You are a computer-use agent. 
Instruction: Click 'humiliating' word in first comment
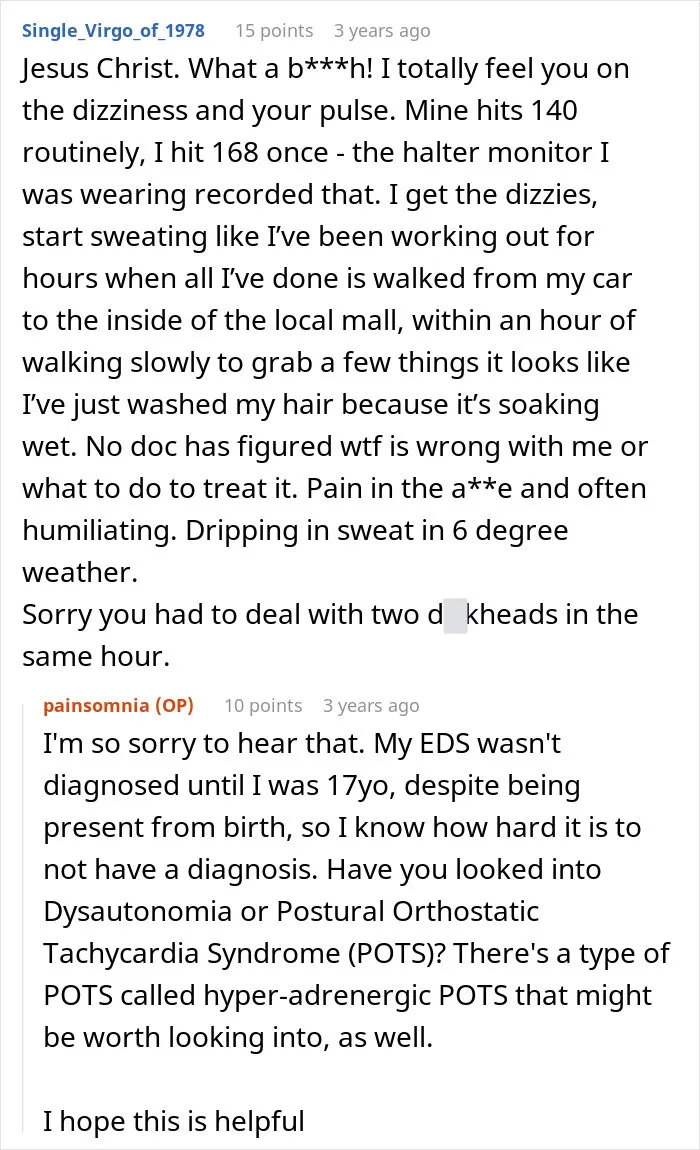point(99,531)
